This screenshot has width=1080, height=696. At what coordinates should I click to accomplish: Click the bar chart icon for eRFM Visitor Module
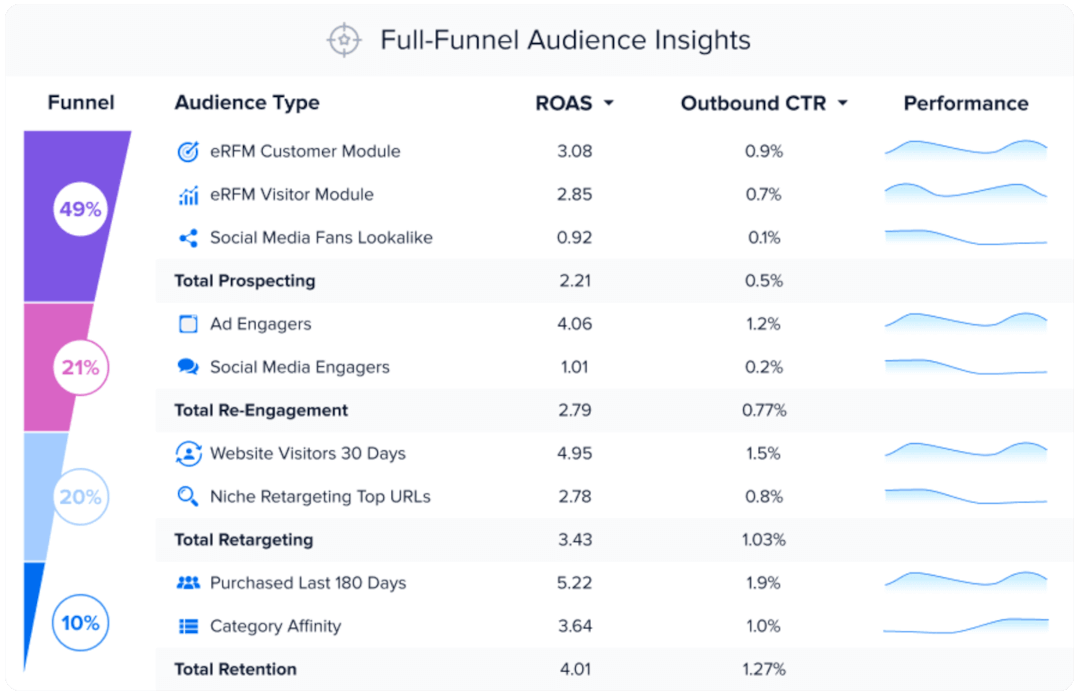[188, 194]
